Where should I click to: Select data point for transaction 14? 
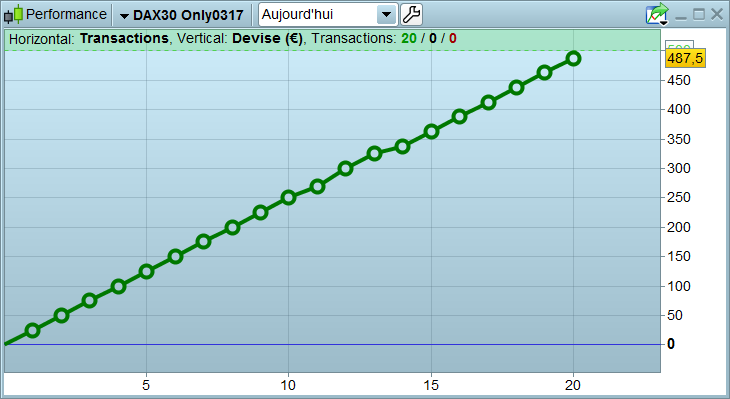[402, 147]
